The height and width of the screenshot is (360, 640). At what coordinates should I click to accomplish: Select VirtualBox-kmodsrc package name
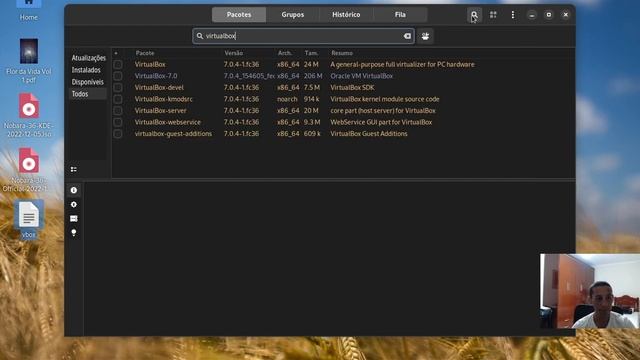164,99
